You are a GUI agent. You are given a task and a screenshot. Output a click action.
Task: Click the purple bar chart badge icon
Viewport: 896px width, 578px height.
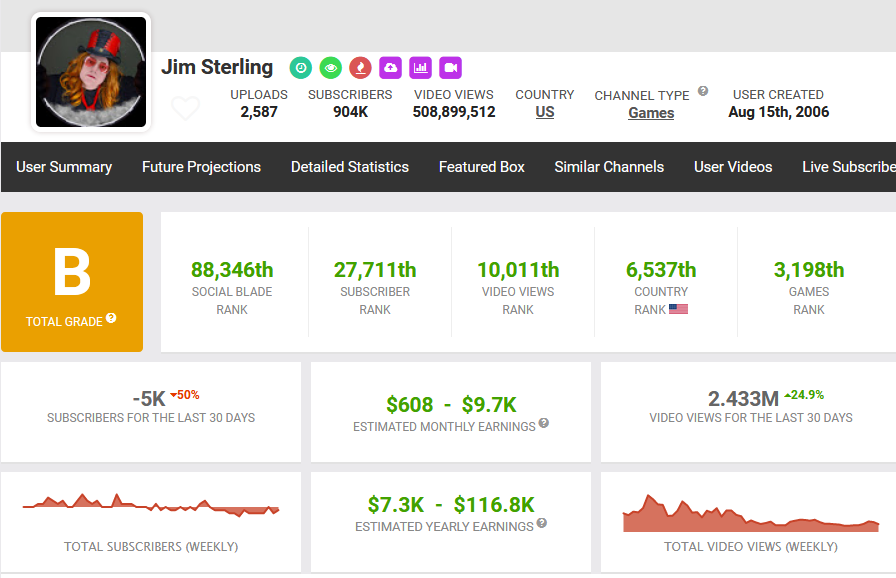(421, 68)
